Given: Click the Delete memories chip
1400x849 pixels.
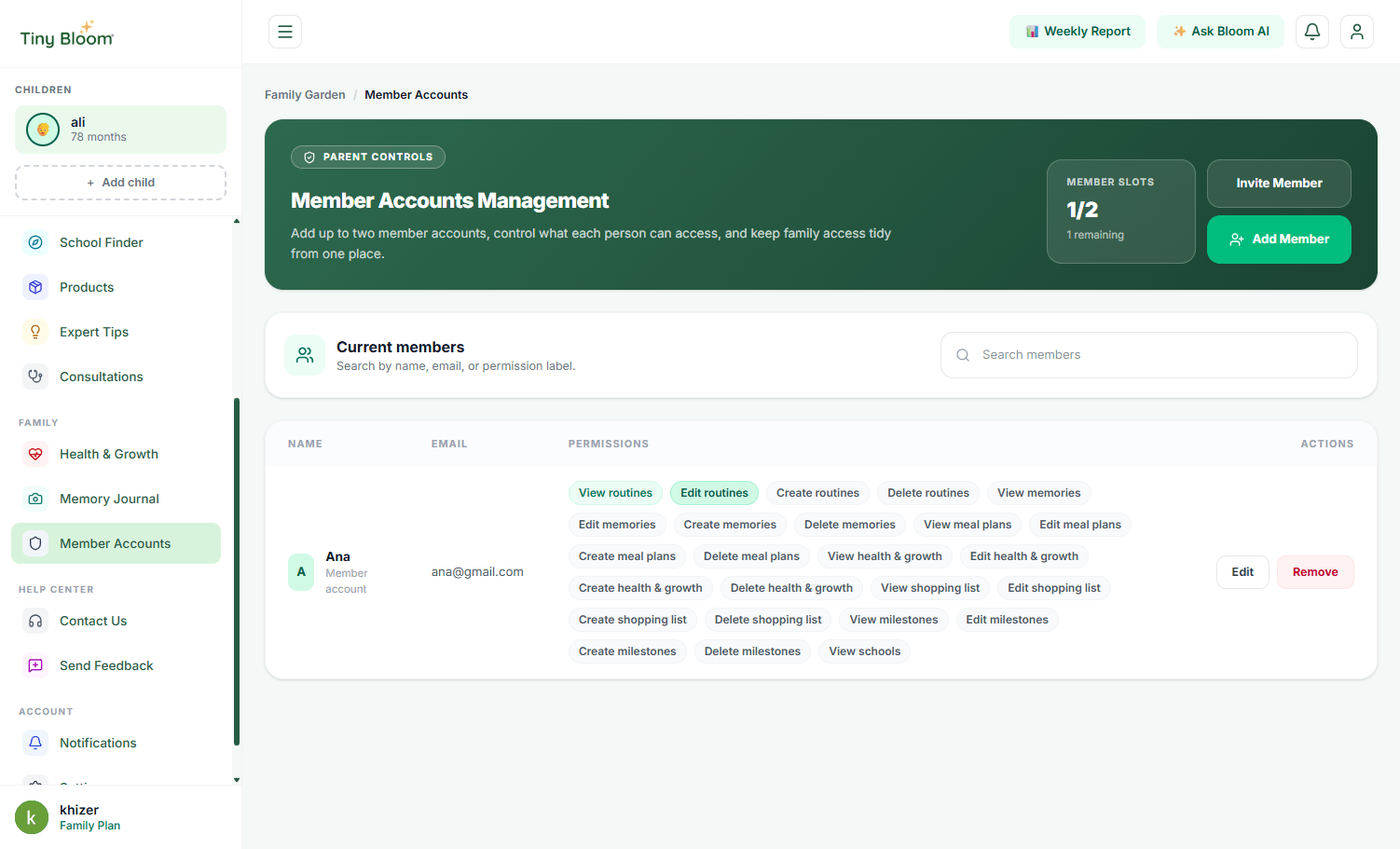Looking at the screenshot, I should 850,525.
